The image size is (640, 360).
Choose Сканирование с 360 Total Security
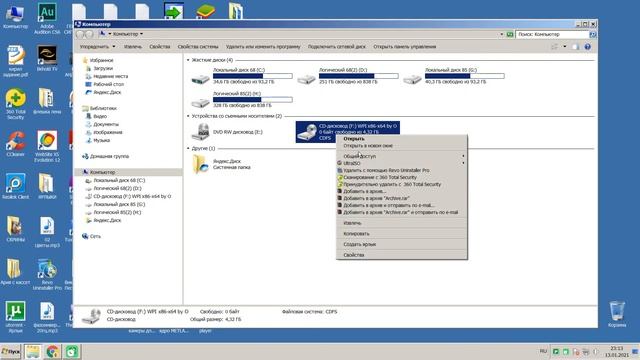point(402,177)
